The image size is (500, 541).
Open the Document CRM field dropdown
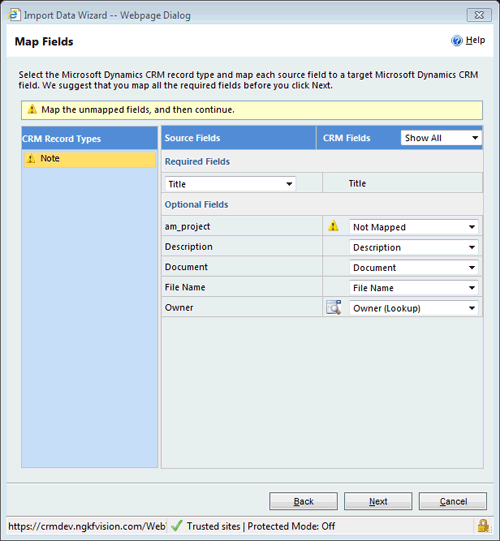coord(414,268)
